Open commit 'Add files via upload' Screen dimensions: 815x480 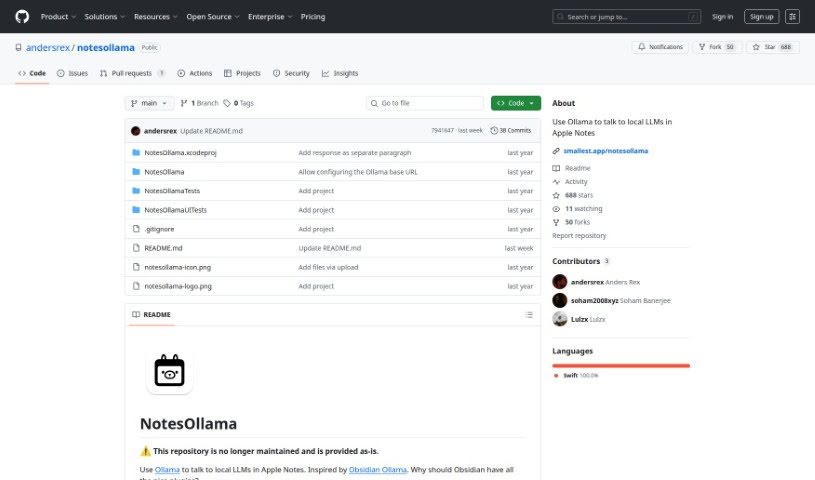tap(328, 267)
